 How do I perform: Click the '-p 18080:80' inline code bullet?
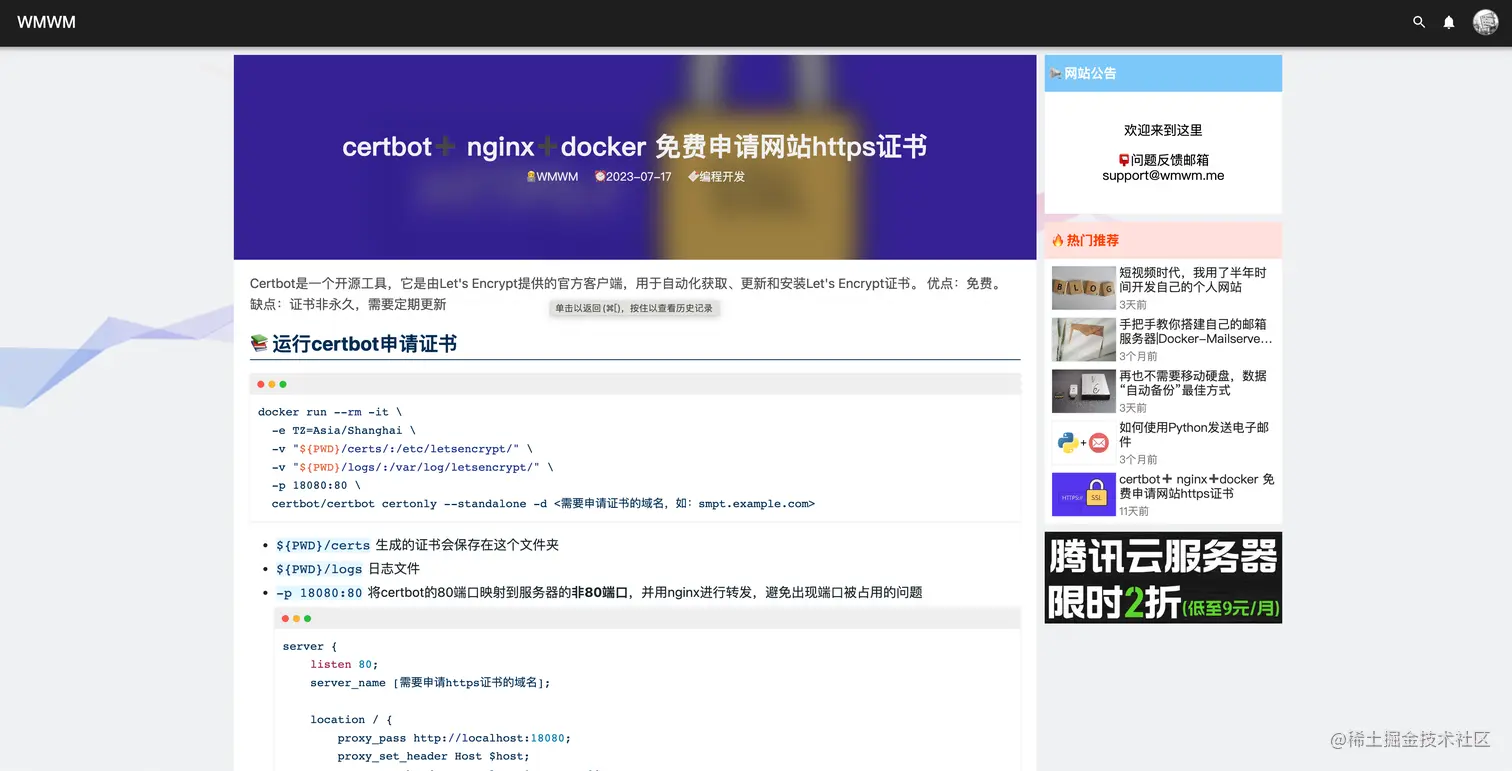[320, 593]
